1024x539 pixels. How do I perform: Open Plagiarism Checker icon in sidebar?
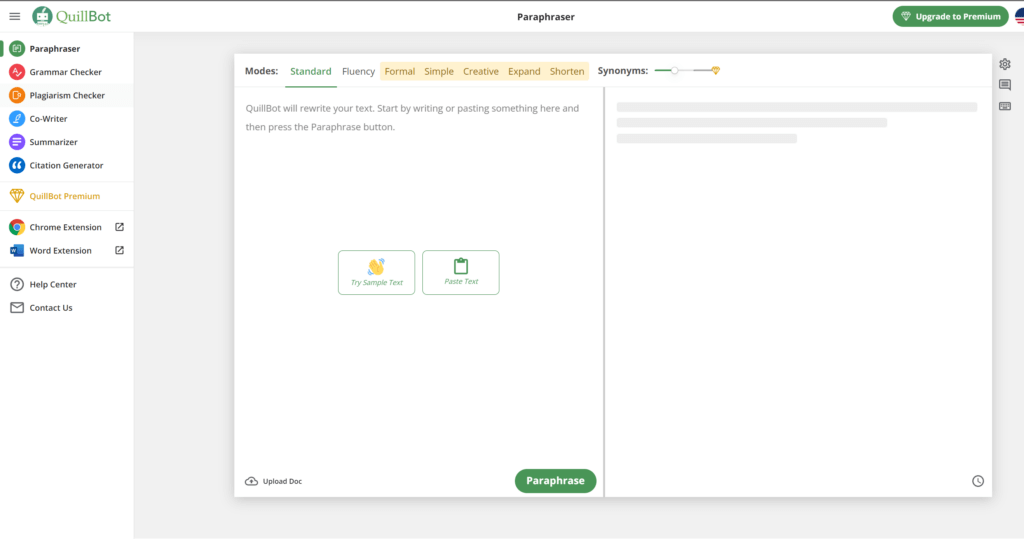click(17, 95)
